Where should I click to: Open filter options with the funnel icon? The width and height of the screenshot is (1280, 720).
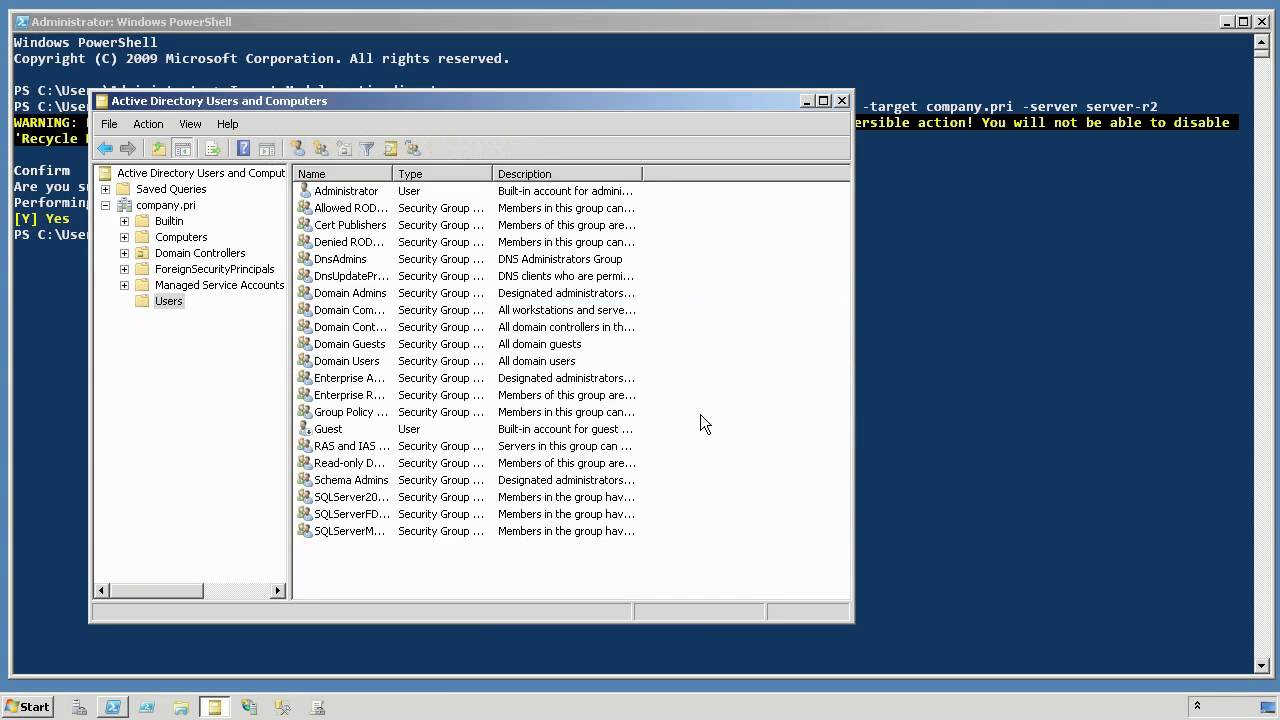pos(367,149)
